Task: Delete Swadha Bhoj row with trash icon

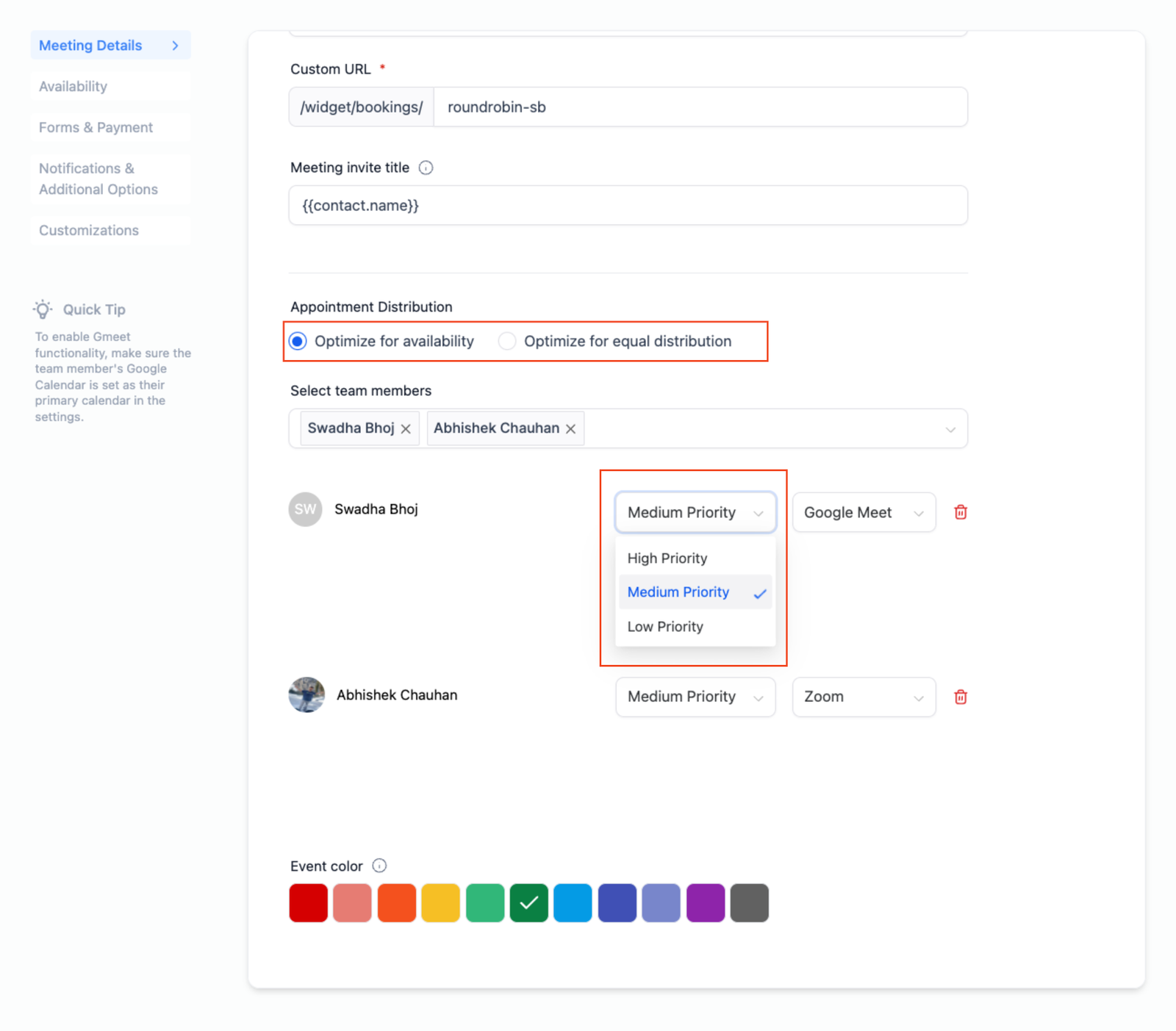Action: click(x=960, y=512)
